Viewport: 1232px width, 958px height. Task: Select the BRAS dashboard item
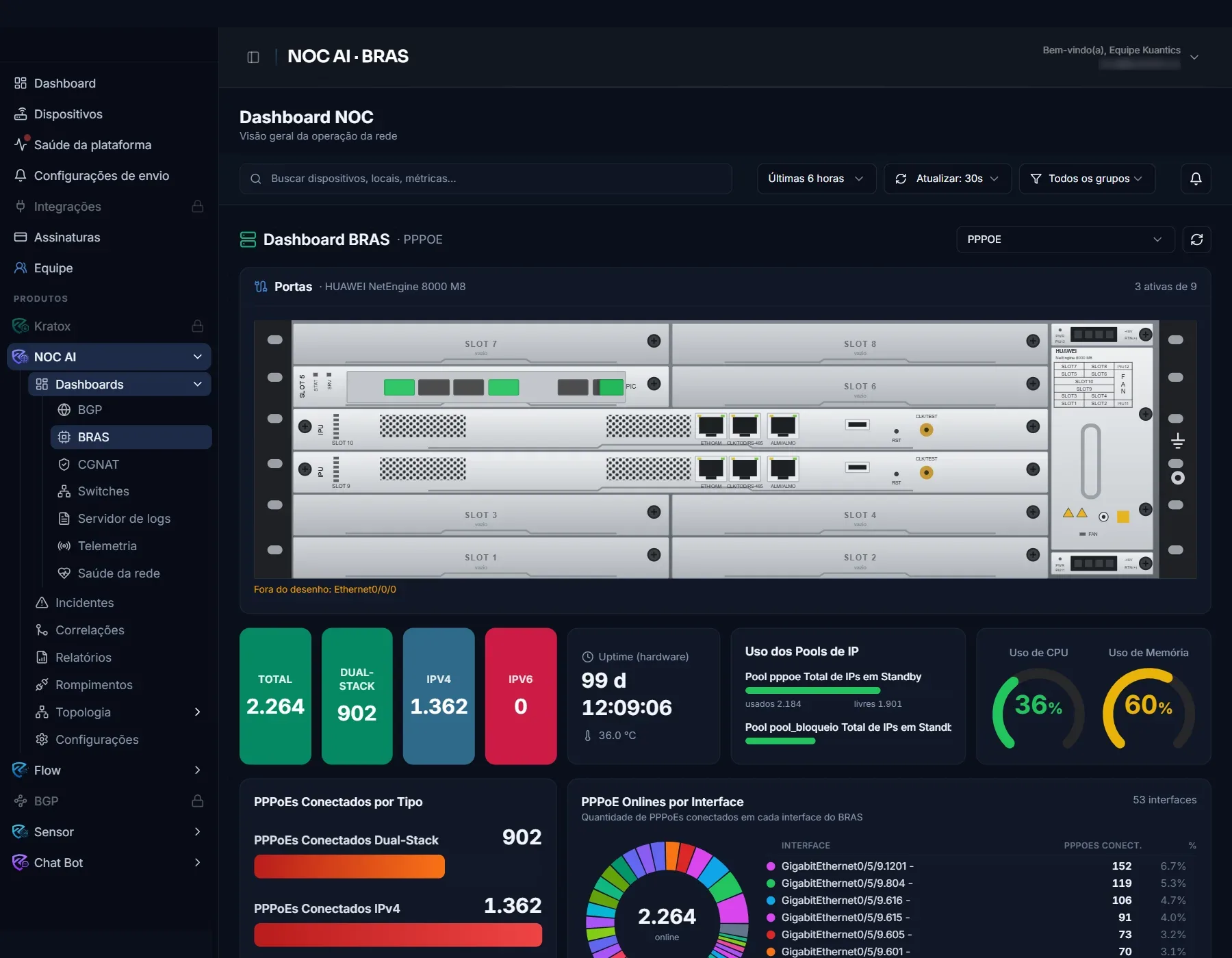(x=131, y=437)
